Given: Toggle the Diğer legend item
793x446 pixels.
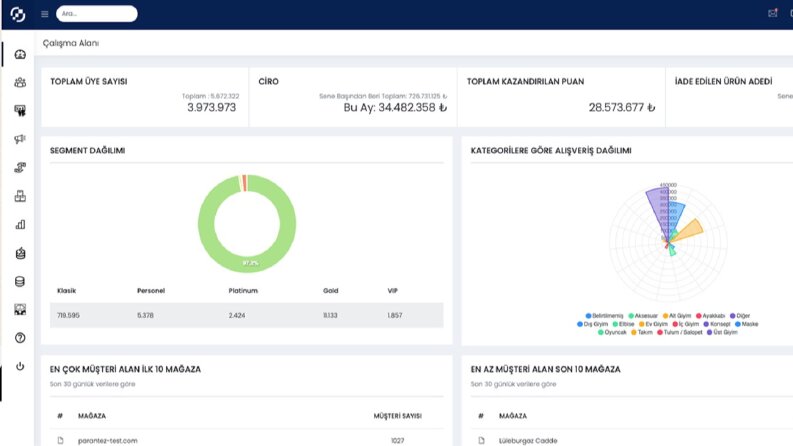Looking at the screenshot, I should [740, 316].
